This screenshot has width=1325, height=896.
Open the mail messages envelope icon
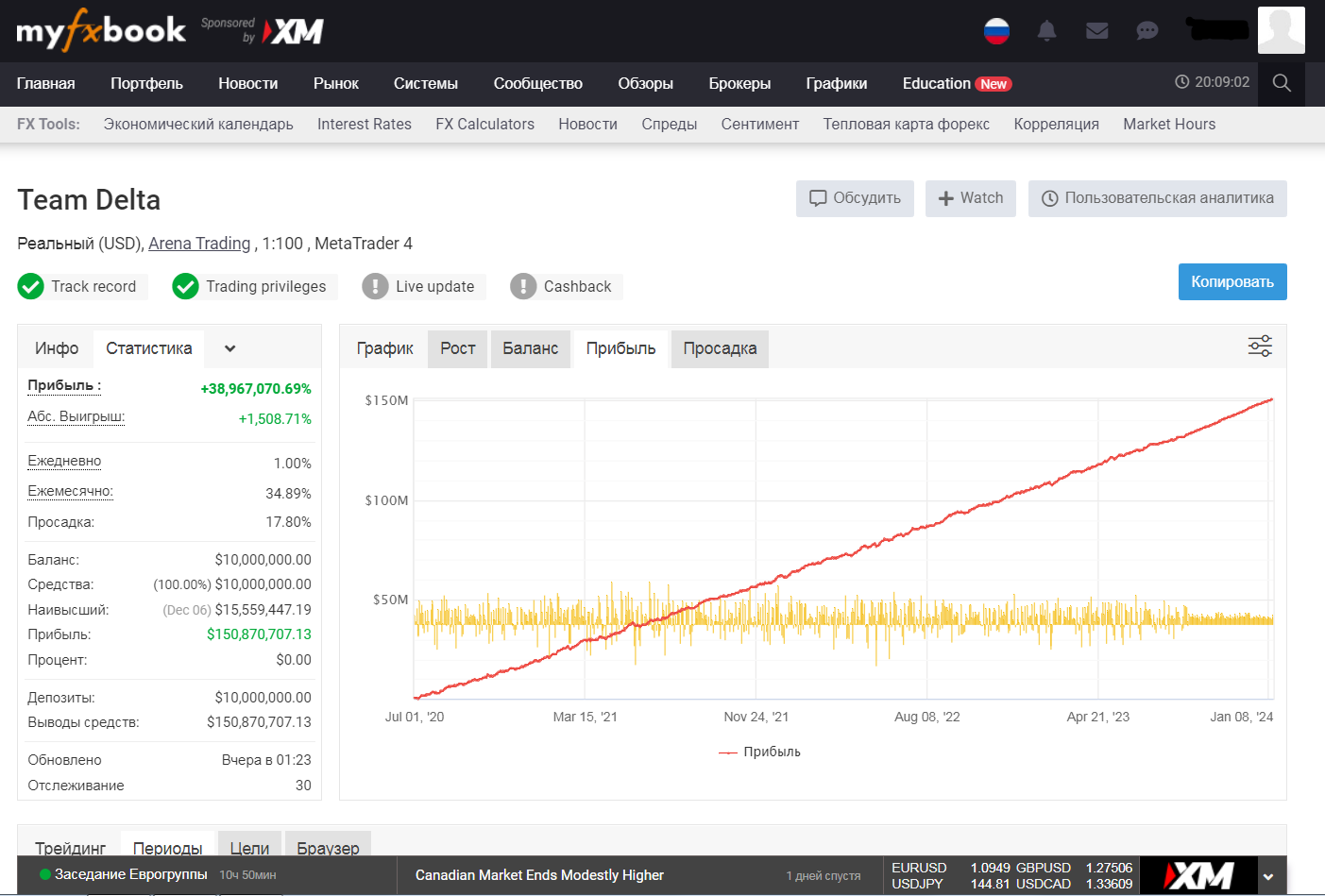tap(1096, 31)
